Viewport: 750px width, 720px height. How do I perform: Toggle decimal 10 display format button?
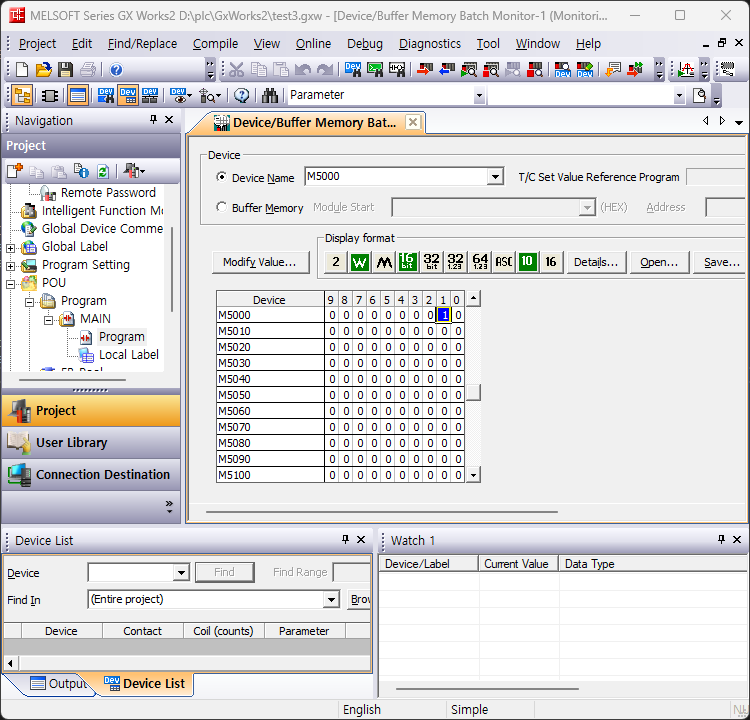coord(527,262)
